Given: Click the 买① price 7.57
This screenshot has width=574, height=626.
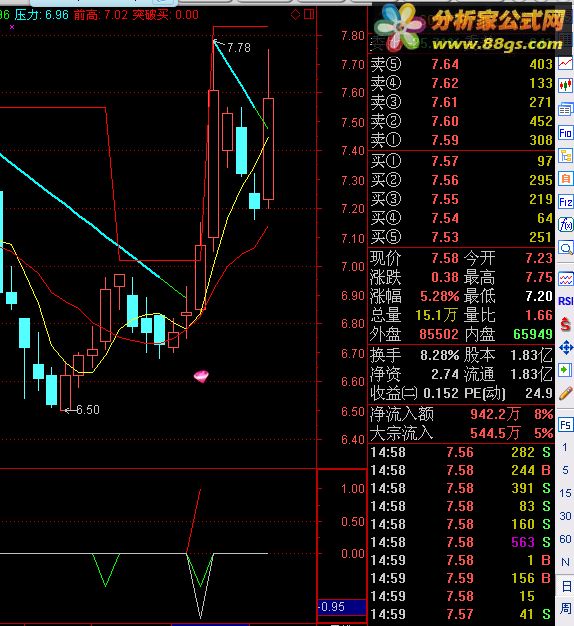Looking at the screenshot, I should pos(445,161).
